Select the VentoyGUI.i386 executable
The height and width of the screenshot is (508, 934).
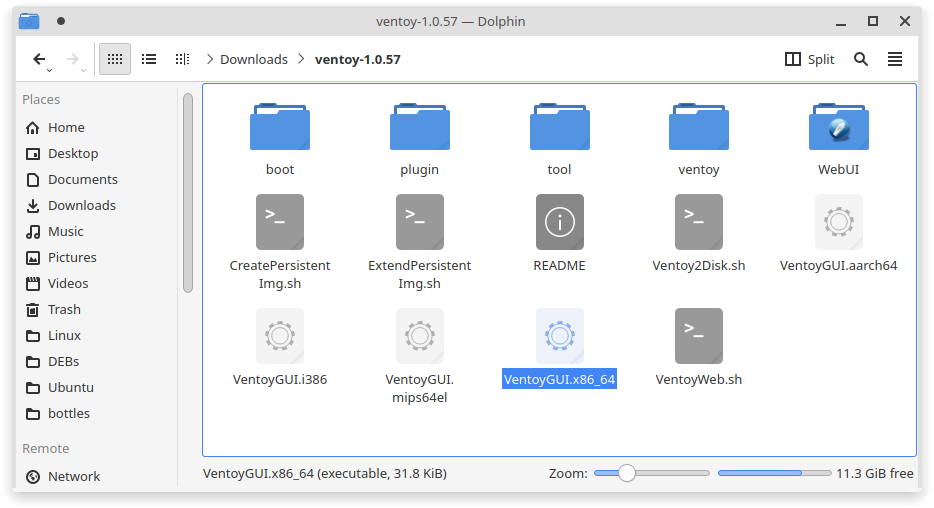280,347
